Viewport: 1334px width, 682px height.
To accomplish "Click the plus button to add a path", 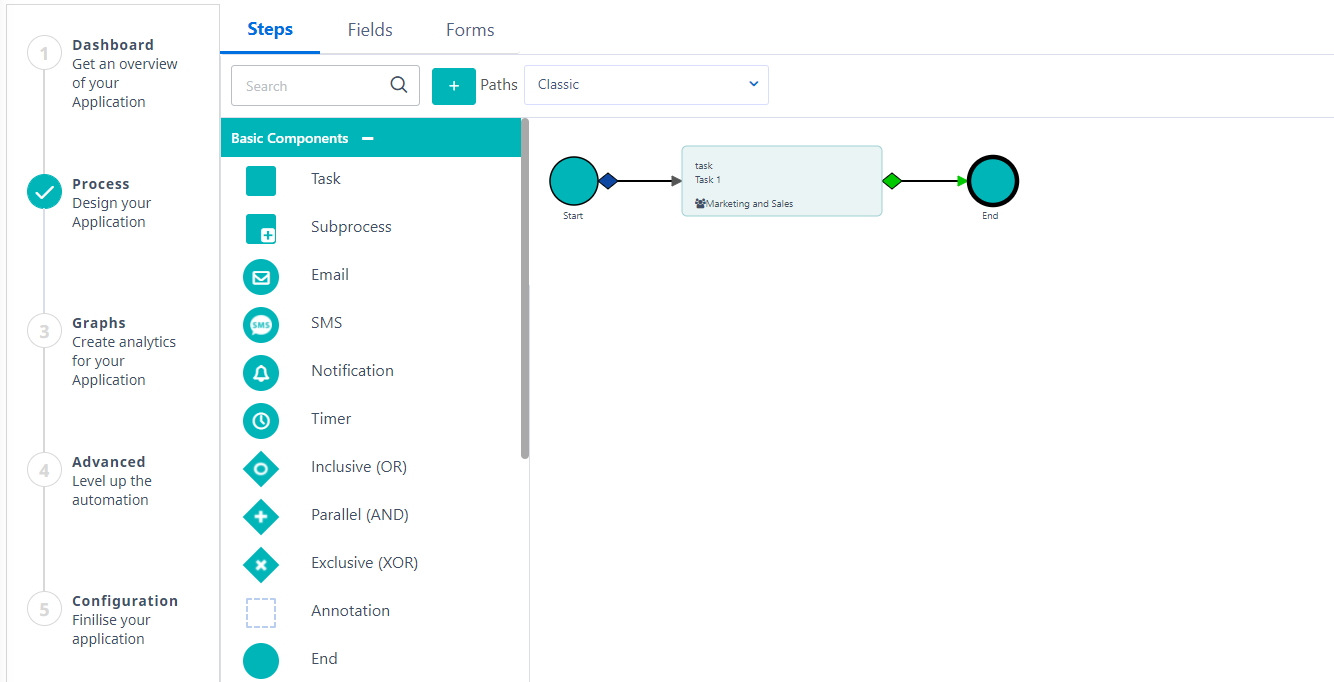I will (454, 86).
